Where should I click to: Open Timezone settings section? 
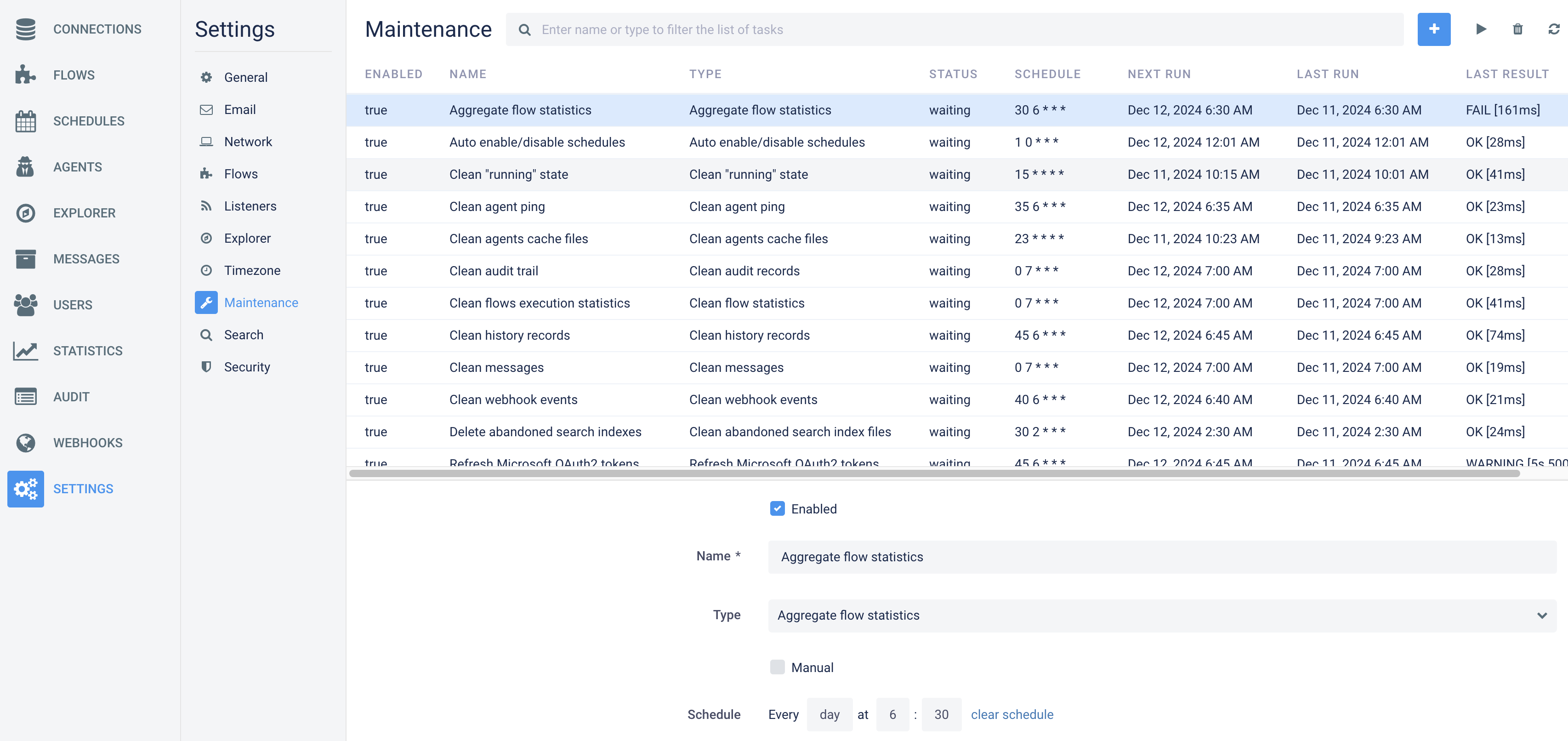[252, 270]
